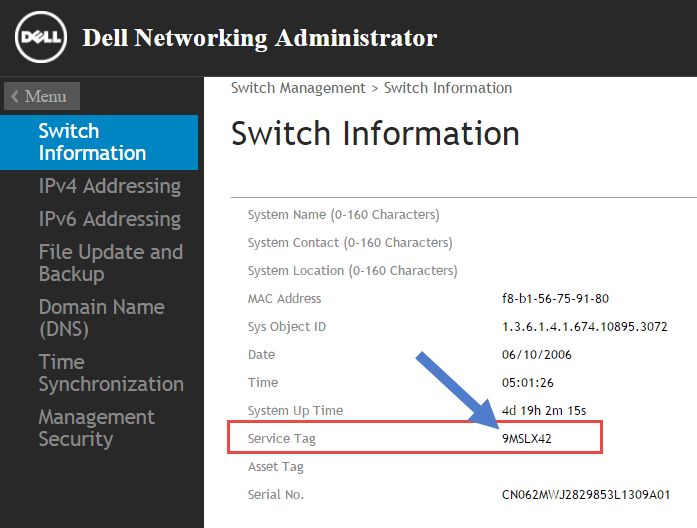Select date value 06/10/2006
This screenshot has height=528, width=697.
pos(537,355)
